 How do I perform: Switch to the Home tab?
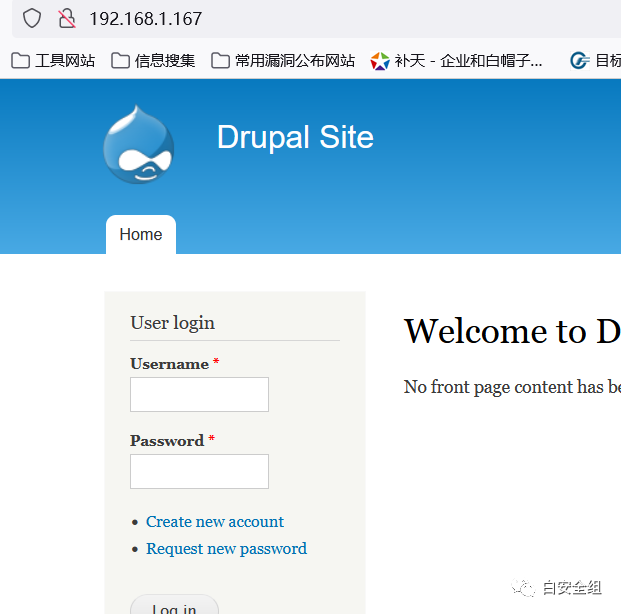[140, 235]
